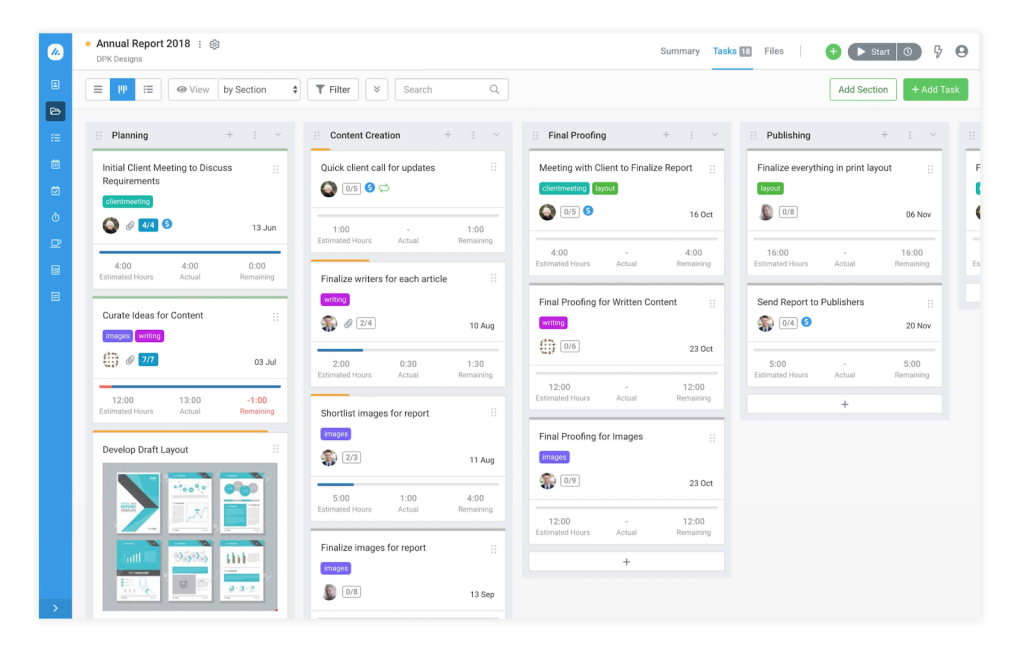Click the plus icon in Planning section header

[x=229, y=135]
